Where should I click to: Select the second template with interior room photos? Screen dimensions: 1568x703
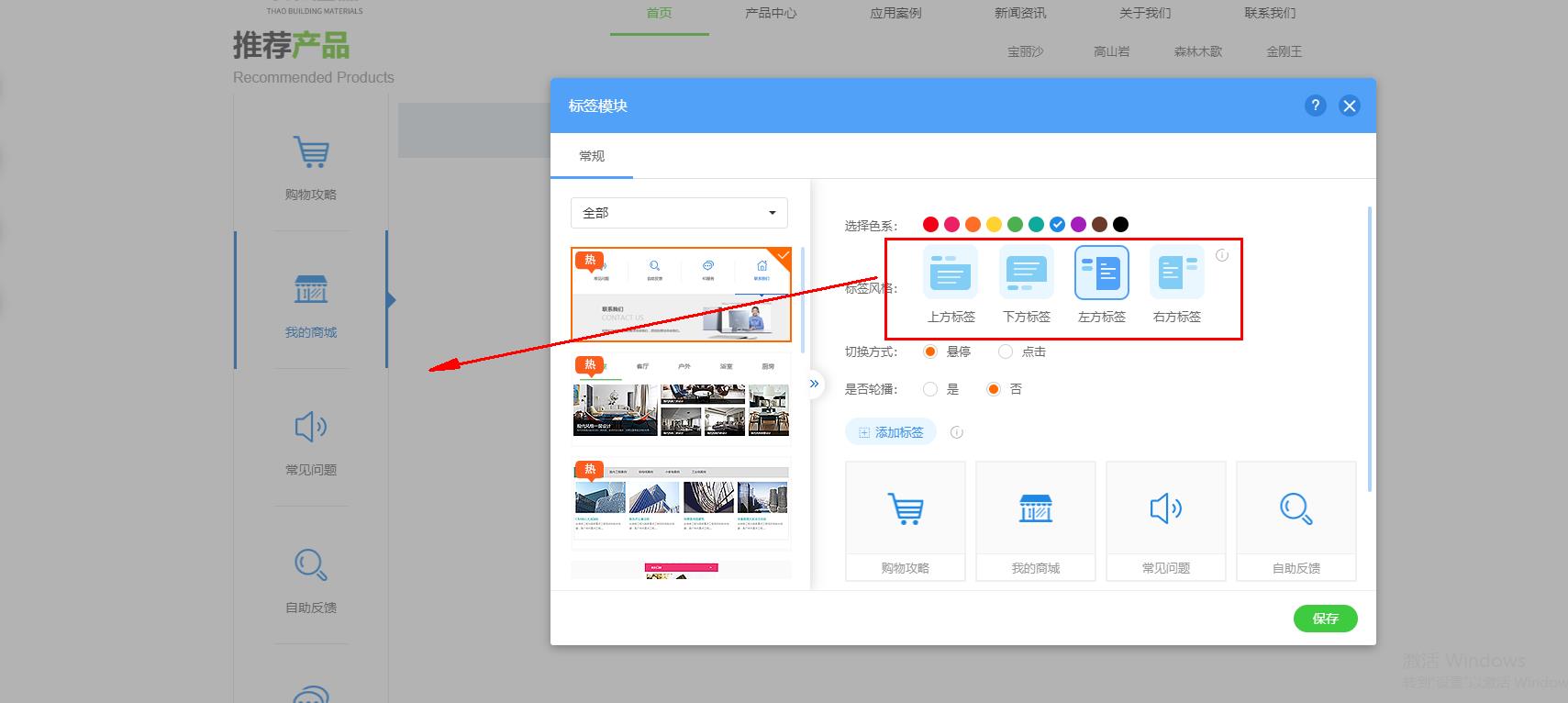click(x=681, y=399)
